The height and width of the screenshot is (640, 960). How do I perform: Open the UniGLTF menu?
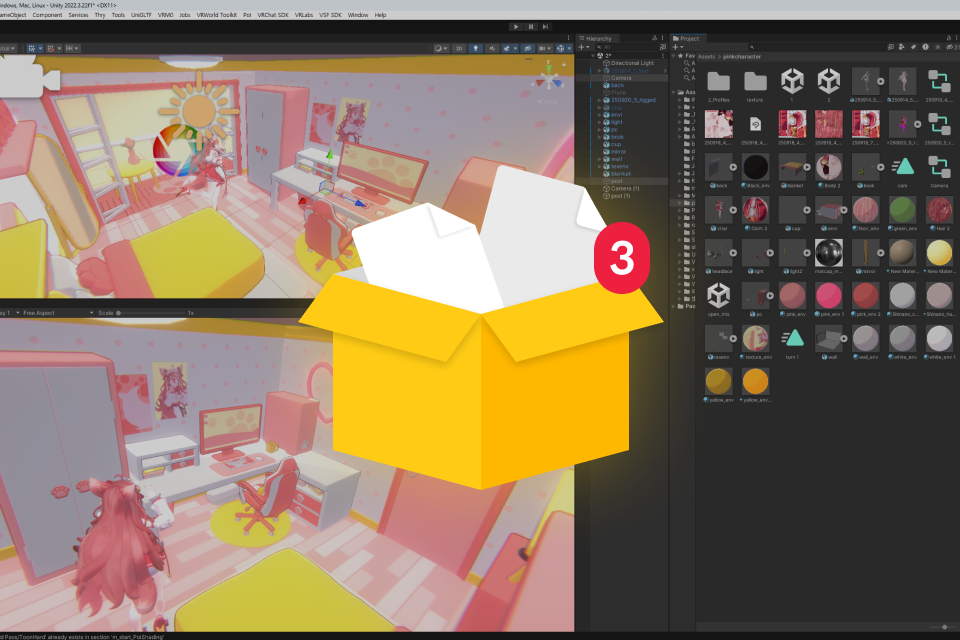click(141, 15)
